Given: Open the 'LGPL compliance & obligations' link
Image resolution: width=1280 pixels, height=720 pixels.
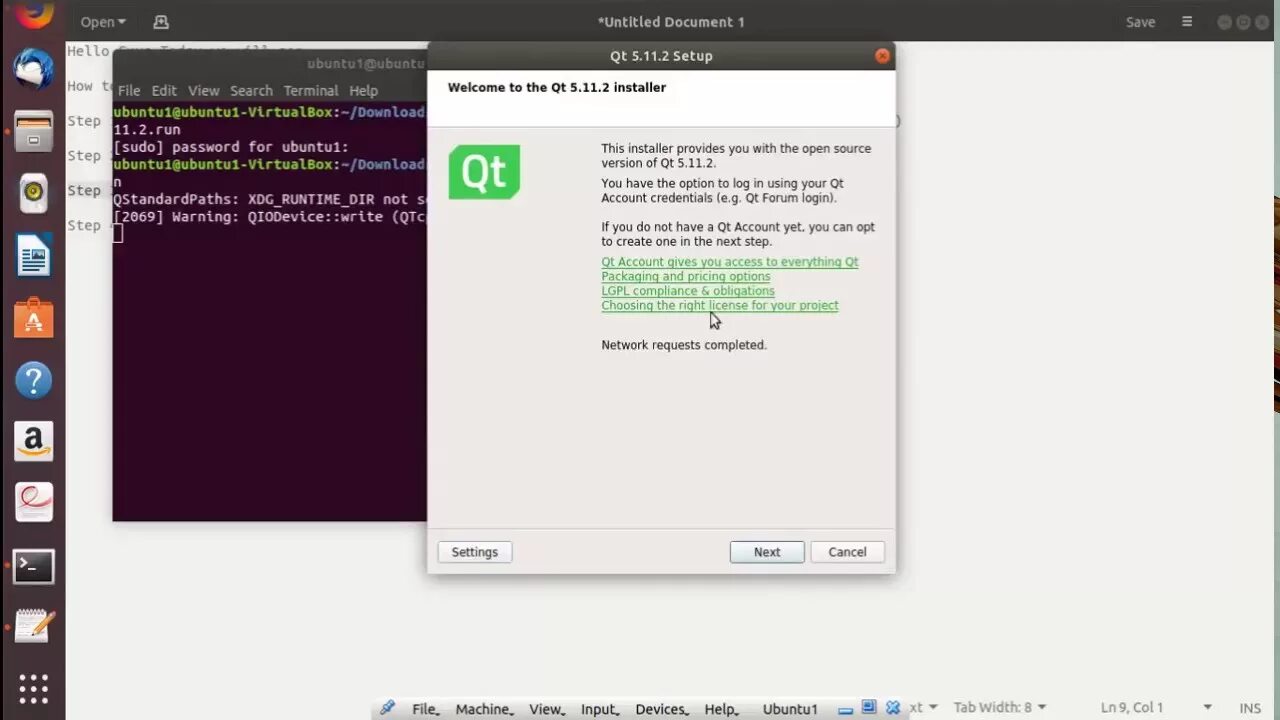Looking at the screenshot, I should 688,291.
